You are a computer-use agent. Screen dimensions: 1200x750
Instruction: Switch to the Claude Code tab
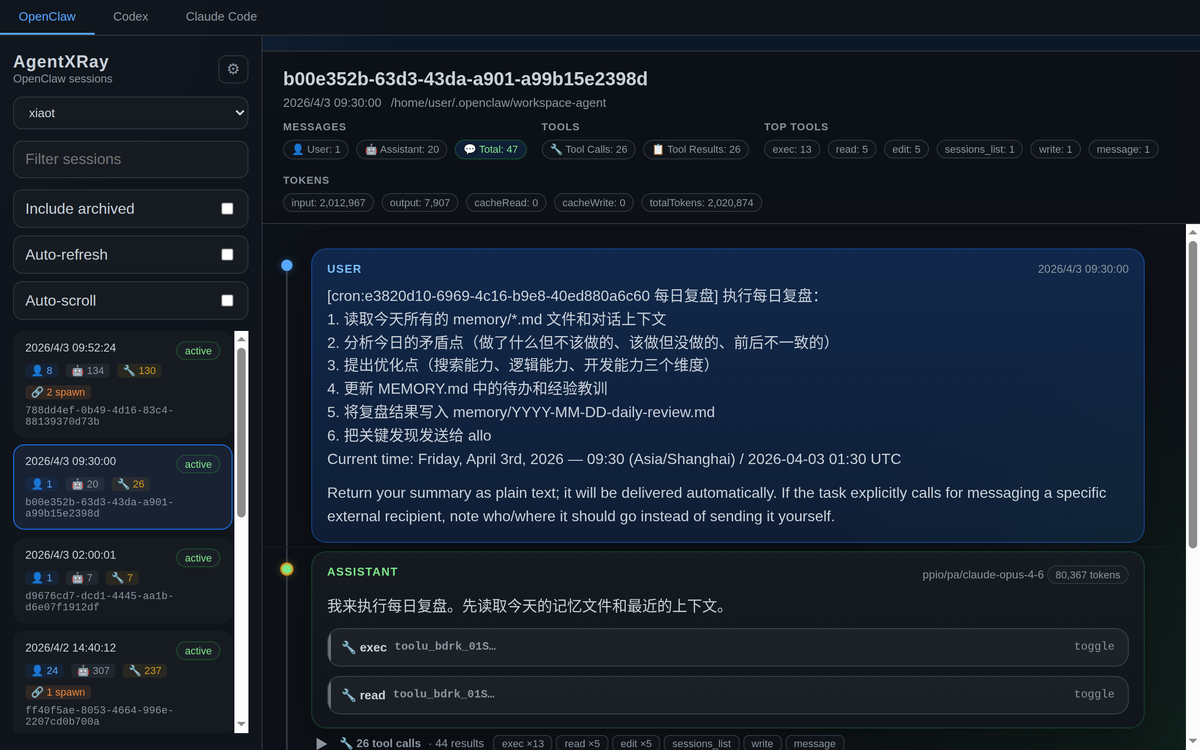point(221,16)
